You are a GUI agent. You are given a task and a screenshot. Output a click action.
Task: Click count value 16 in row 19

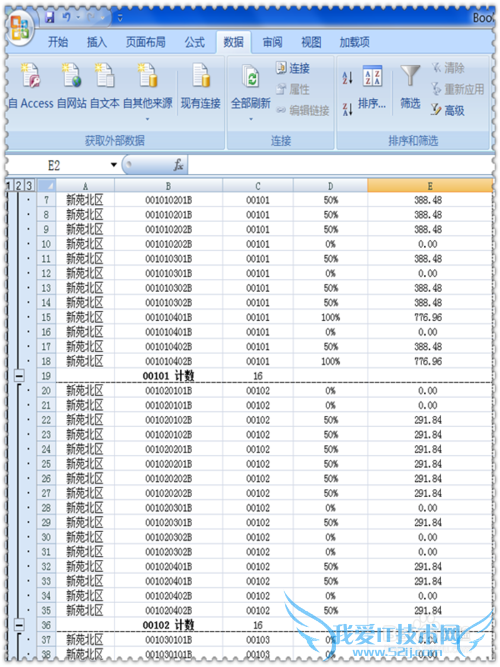(x=258, y=376)
